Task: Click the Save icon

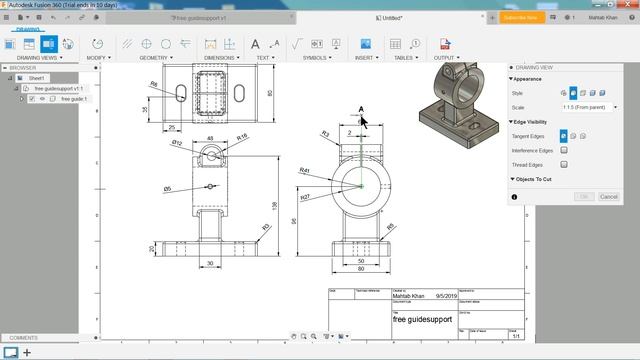Action: pos(39,18)
